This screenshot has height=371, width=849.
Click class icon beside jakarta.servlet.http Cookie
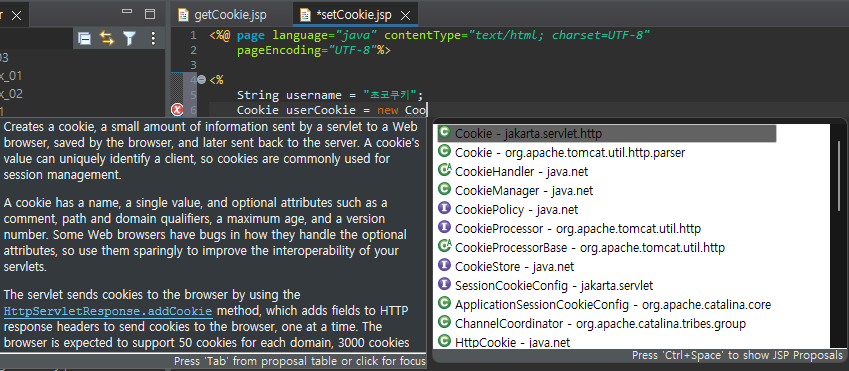click(x=444, y=132)
